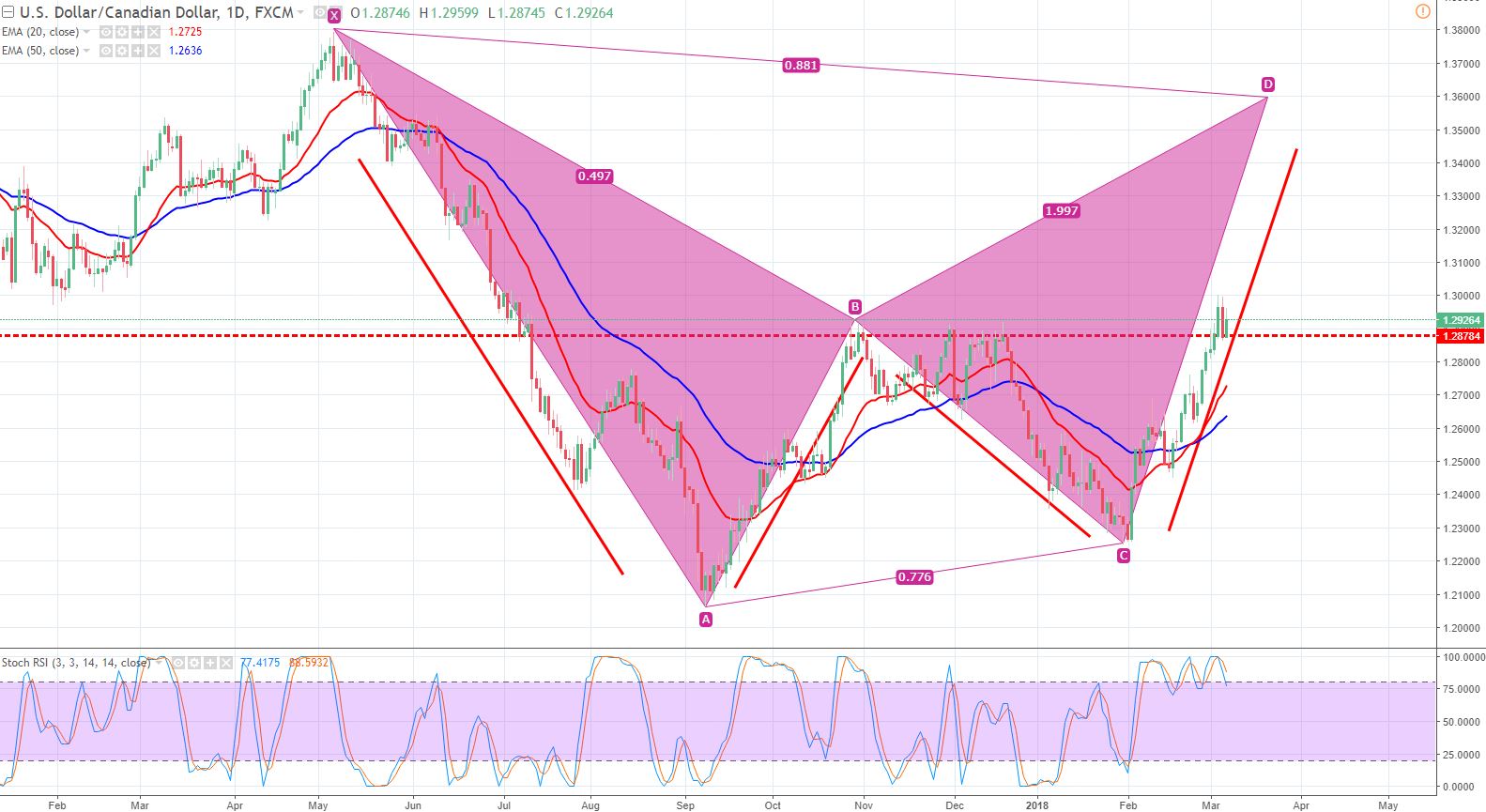Remove the EMA (50, close) indicator

click(154, 51)
